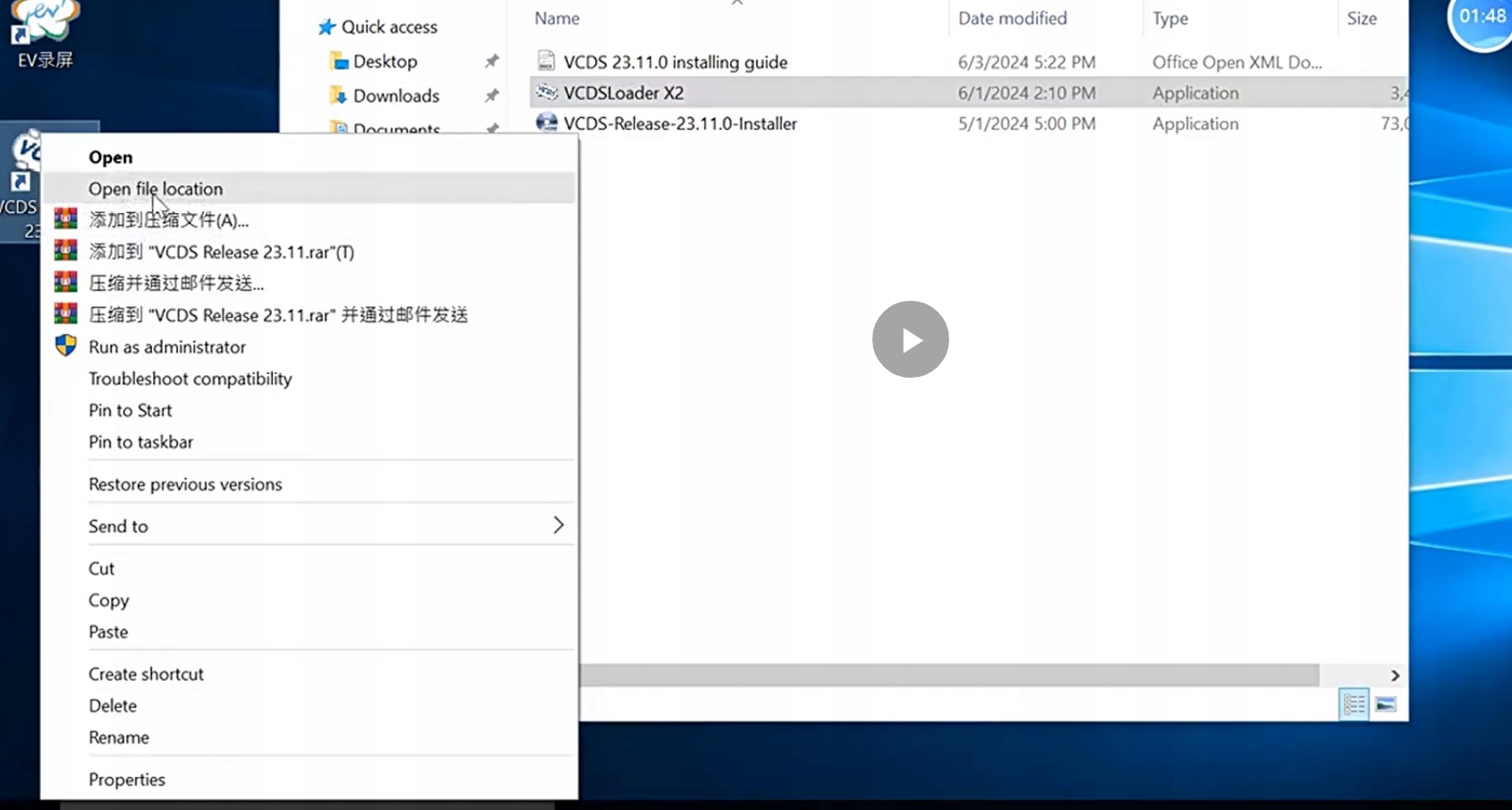
Task: Click the horizontal scrollbar right arrow
Action: pos(1394,675)
